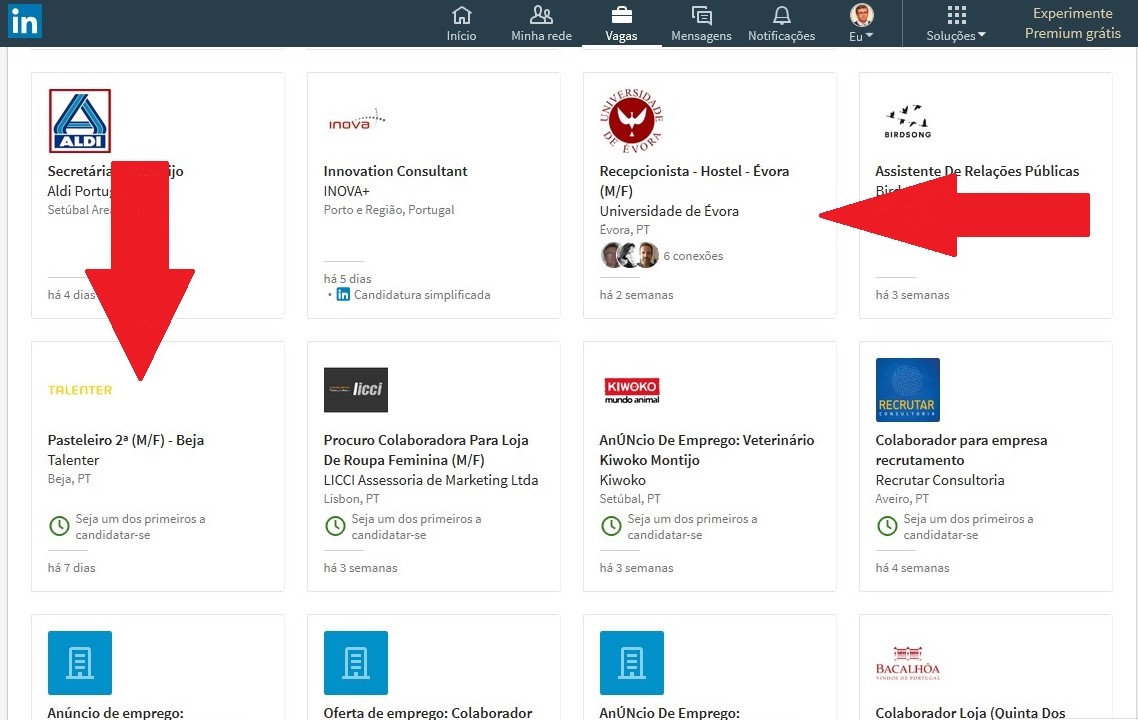Click Porto e Região, Portugal location
Image resolution: width=1138 pixels, height=720 pixels.
pos(389,210)
